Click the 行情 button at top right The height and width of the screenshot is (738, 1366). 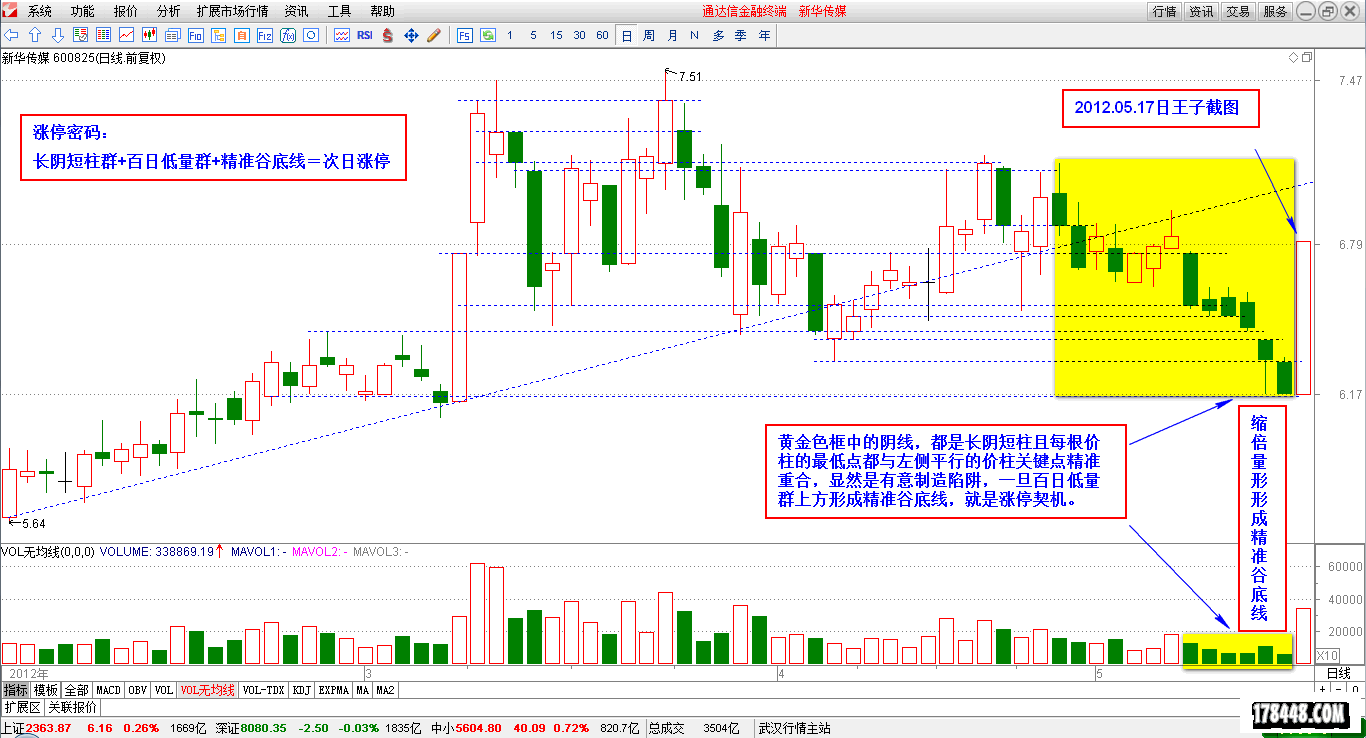click(1164, 11)
